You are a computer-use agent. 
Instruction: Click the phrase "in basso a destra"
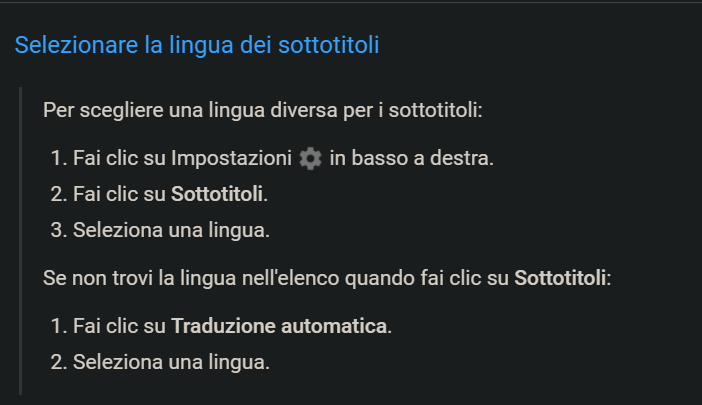tap(410, 158)
